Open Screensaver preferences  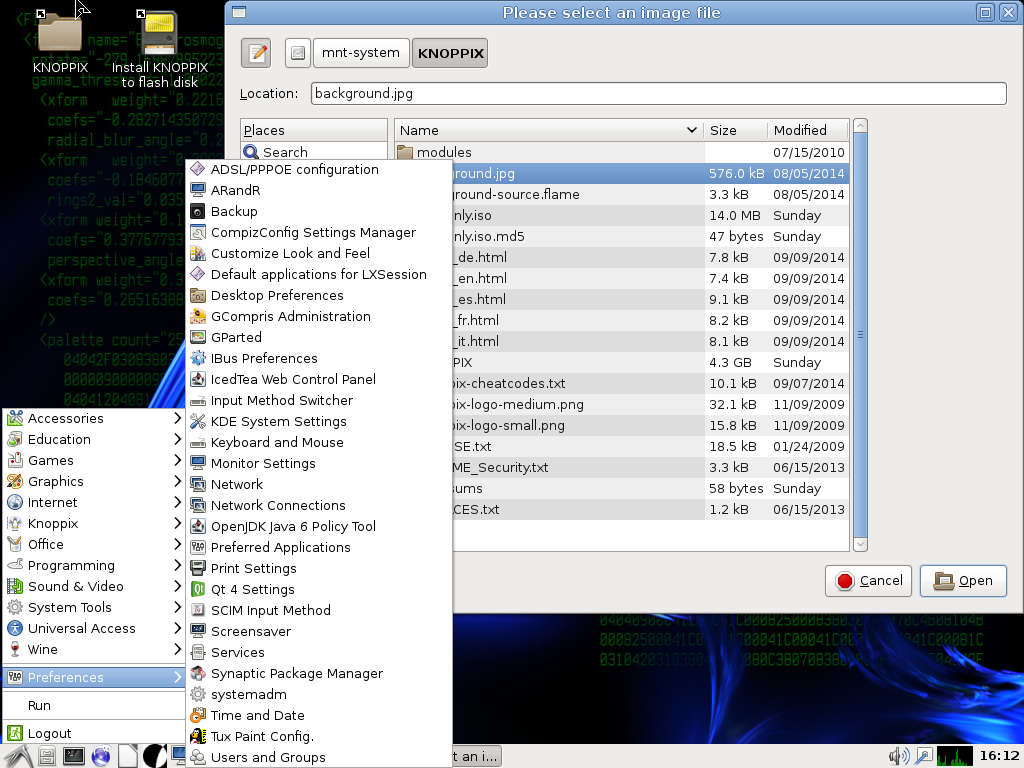point(319,632)
